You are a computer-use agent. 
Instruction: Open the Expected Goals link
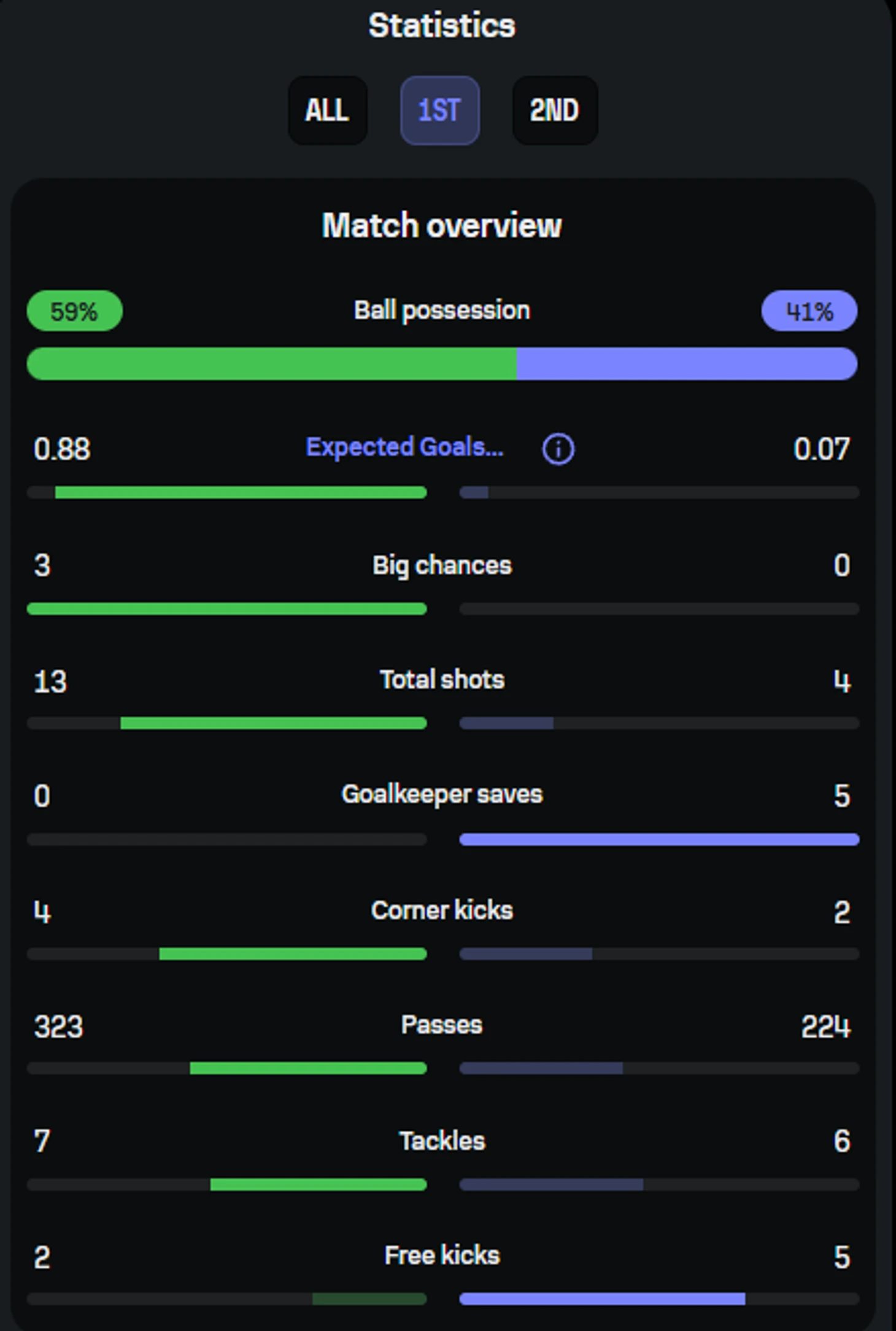(x=404, y=448)
